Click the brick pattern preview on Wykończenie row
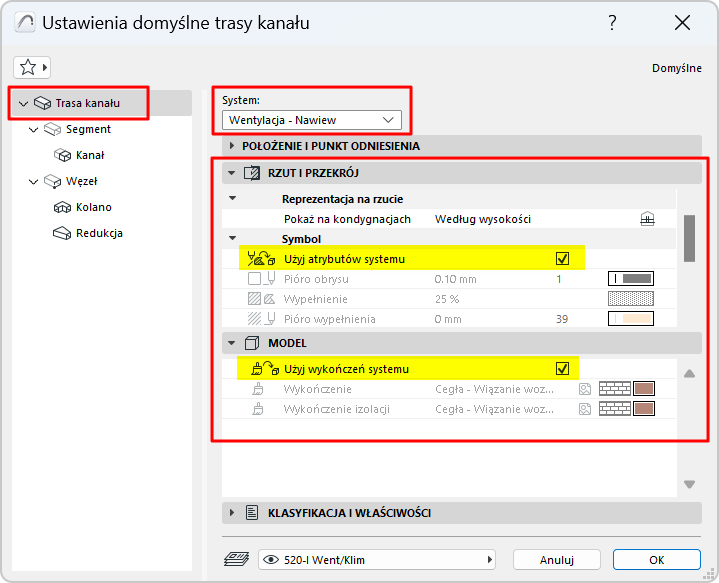Image resolution: width=719 pixels, height=583 pixels. click(x=615, y=389)
